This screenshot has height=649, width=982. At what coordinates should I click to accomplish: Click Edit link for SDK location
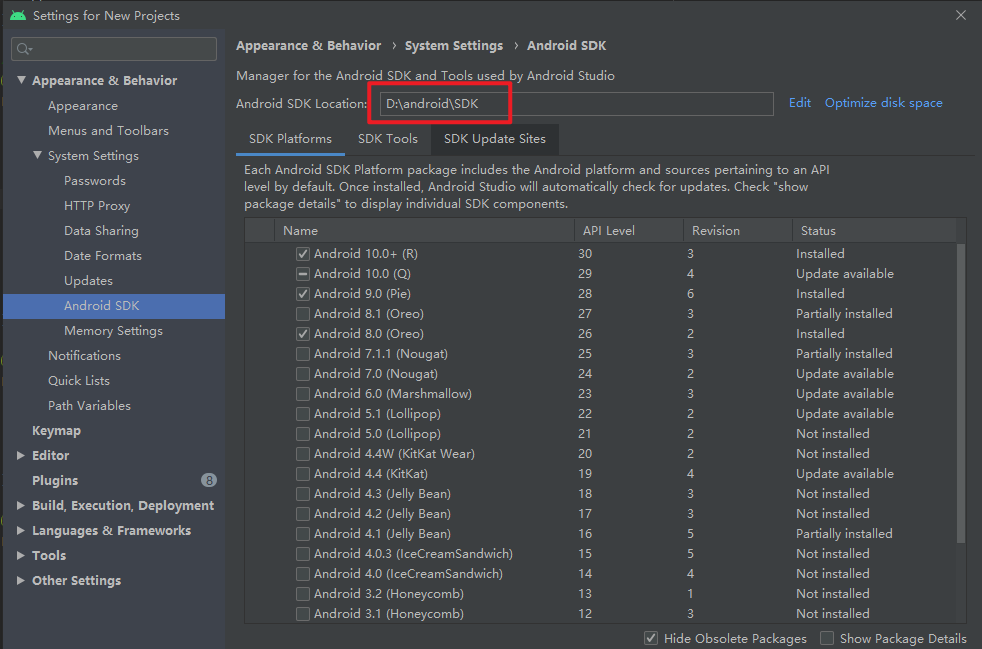pos(800,103)
